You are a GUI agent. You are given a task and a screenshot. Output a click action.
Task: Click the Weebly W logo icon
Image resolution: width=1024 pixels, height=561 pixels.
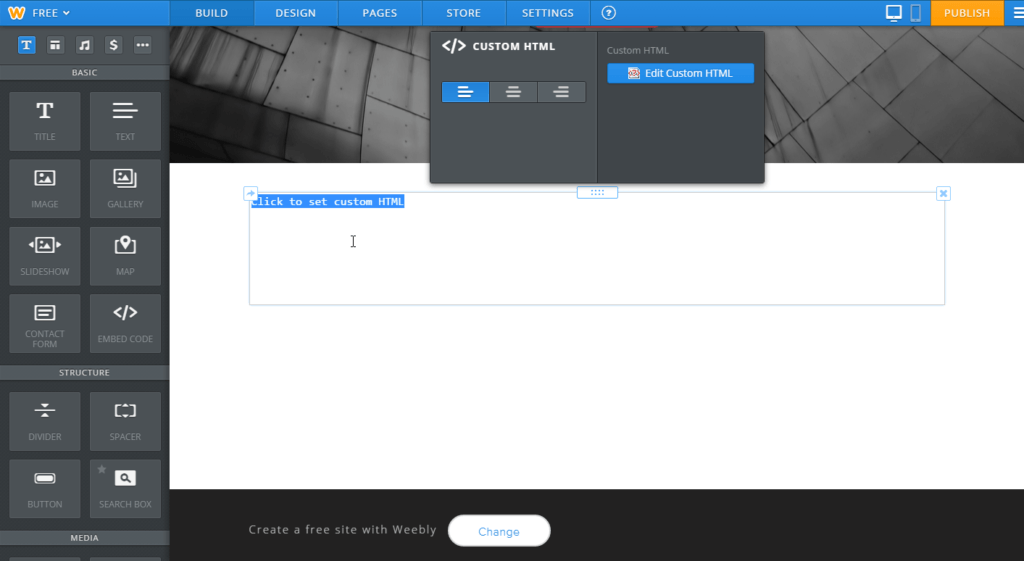[x=16, y=13]
